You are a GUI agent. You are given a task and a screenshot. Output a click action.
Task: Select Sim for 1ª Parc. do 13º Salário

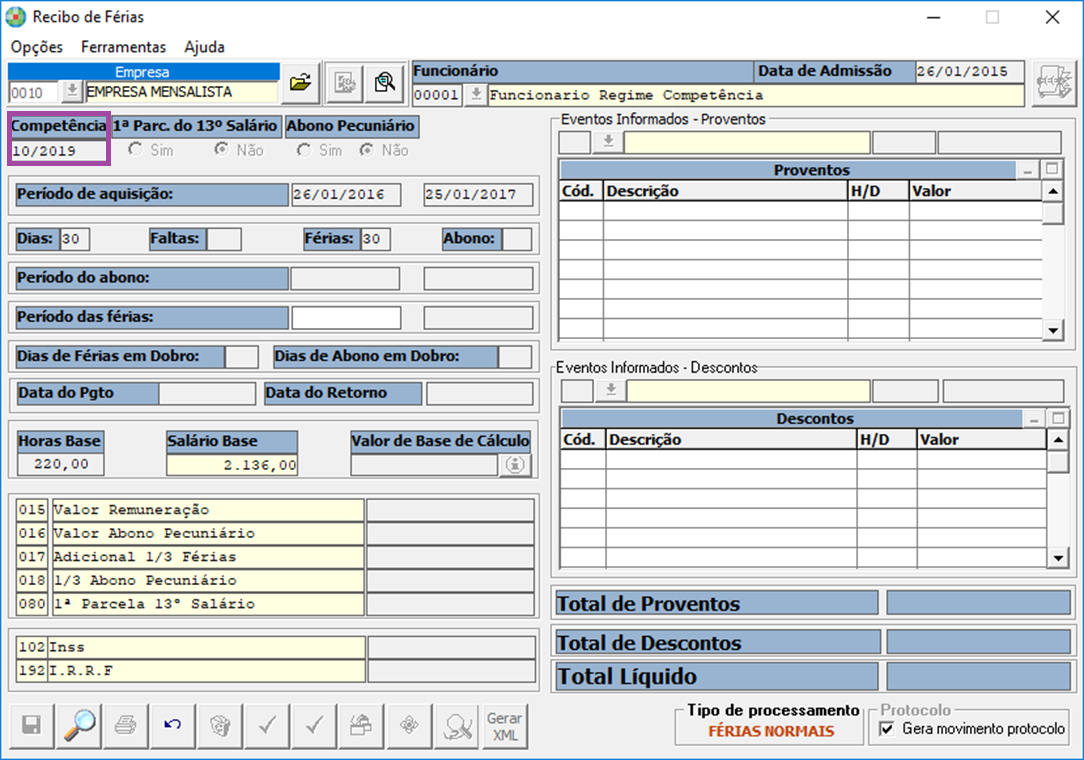(136, 149)
